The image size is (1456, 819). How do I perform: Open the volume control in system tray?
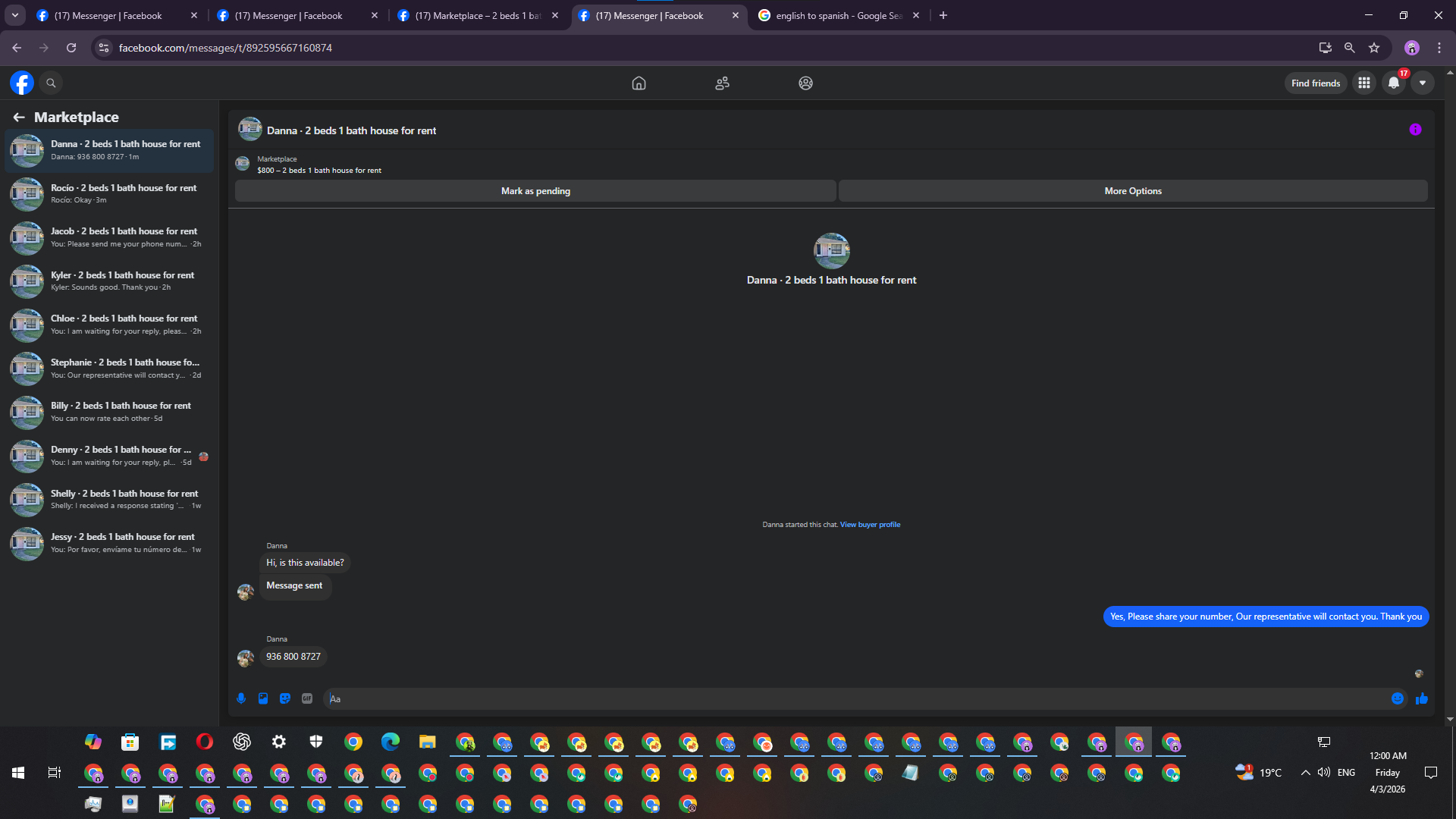point(1324,773)
